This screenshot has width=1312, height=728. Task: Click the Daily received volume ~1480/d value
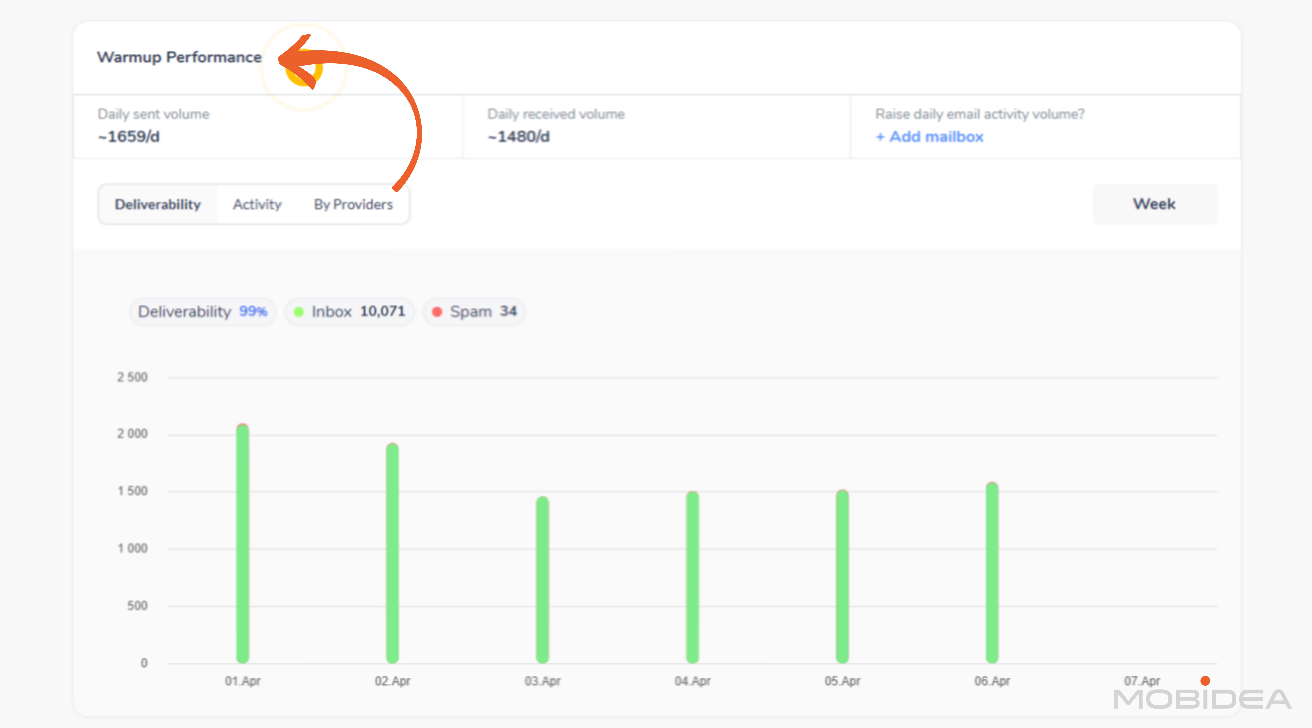click(518, 137)
